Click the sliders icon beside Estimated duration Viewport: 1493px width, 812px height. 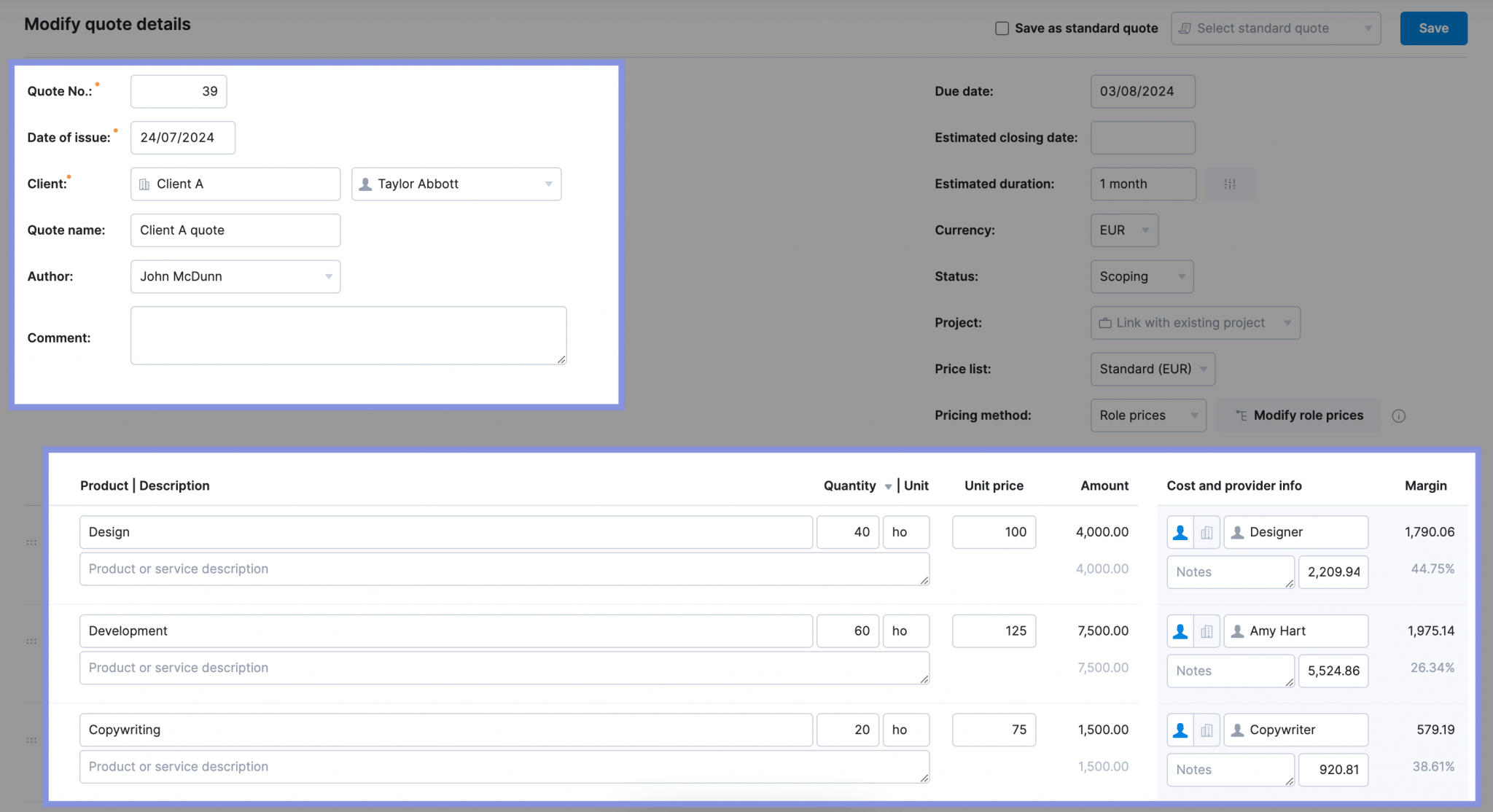coord(1230,184)
